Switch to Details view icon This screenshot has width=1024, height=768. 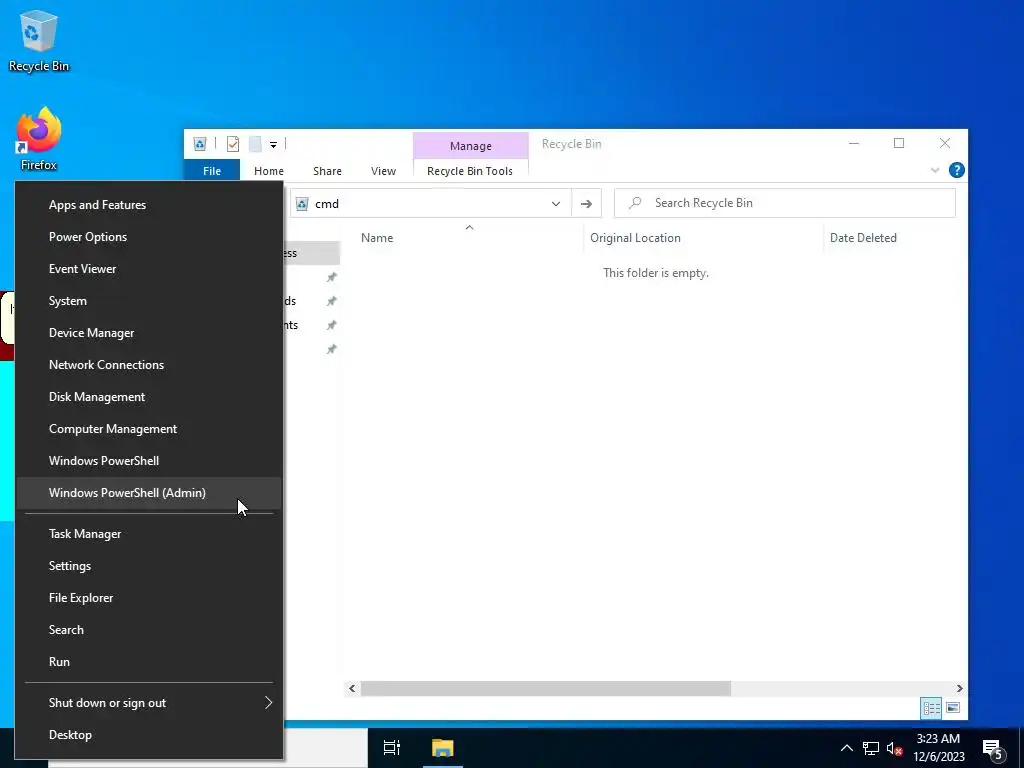pos(931,708)
